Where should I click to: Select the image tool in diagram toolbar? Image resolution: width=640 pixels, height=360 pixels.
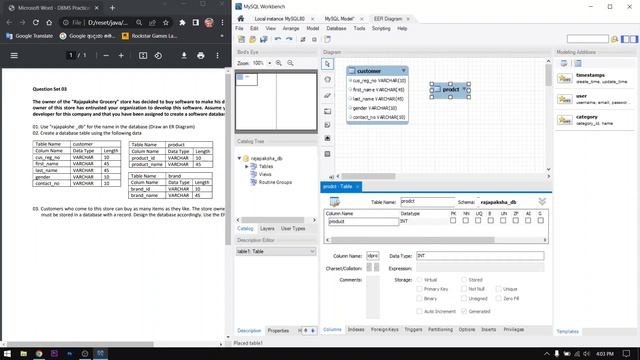(327, 139)
